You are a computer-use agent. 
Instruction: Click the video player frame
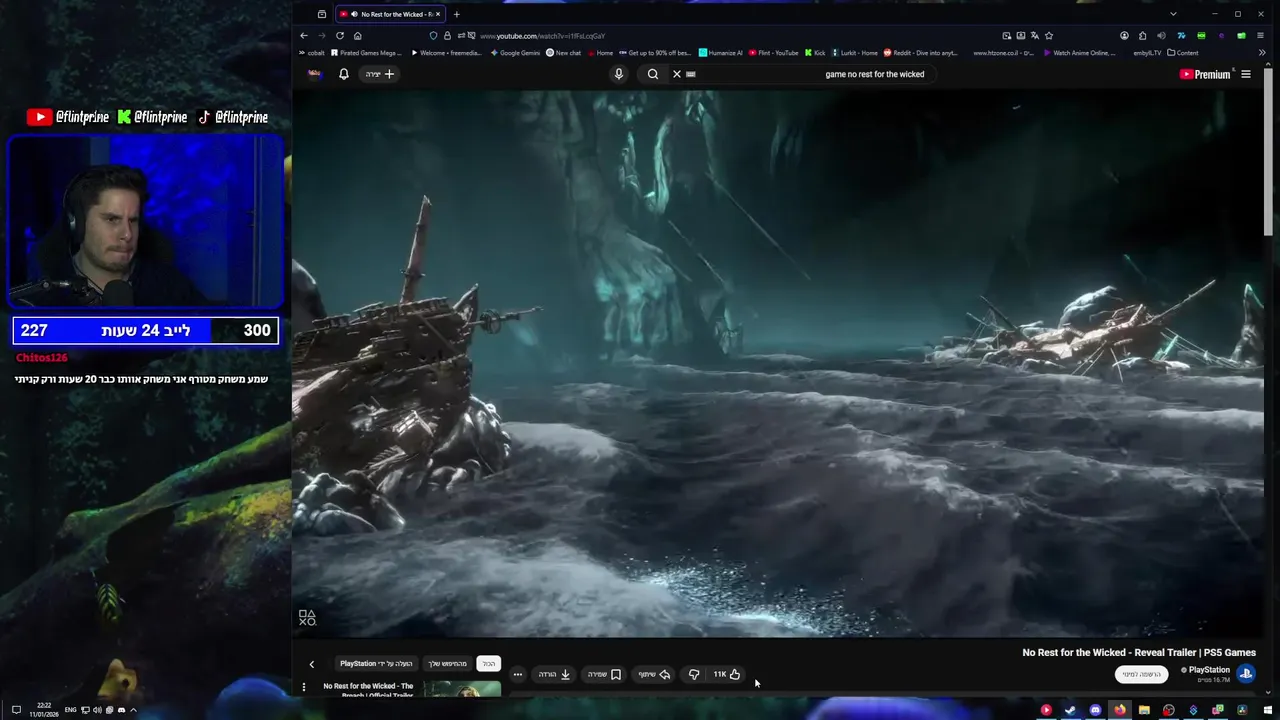click(779, 362)
